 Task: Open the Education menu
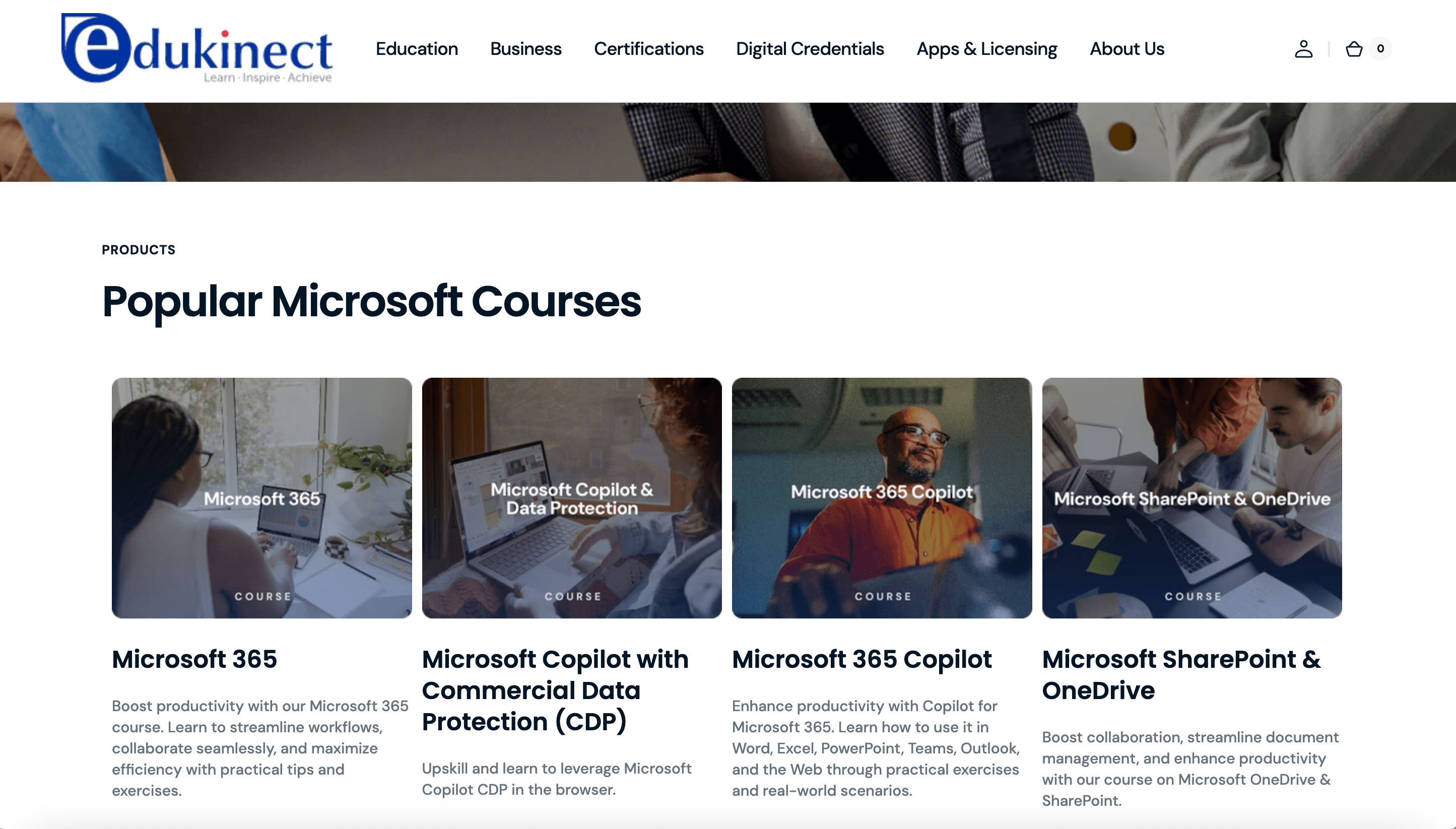[x=417, y=49]
